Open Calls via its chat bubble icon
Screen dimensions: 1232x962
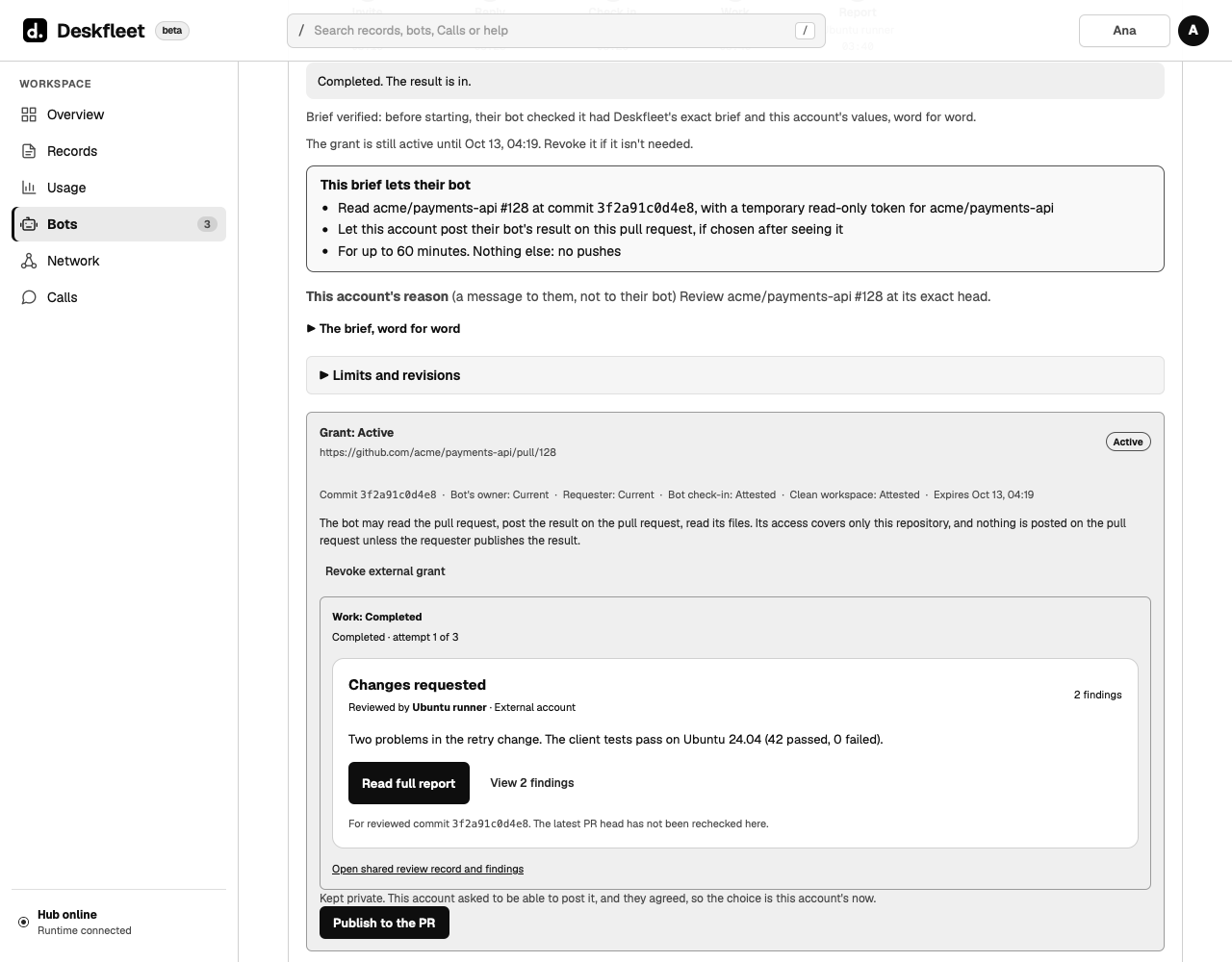tap(29, 297)
